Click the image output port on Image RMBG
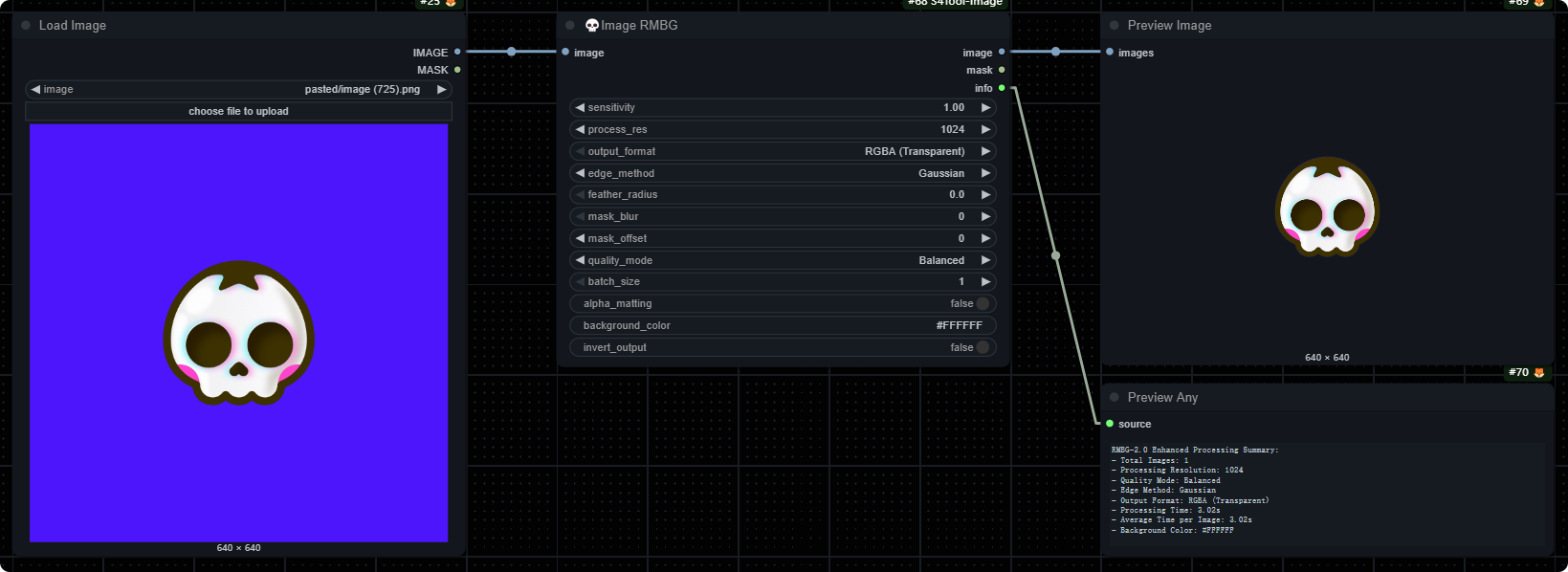 click(x=1002, y=53)
